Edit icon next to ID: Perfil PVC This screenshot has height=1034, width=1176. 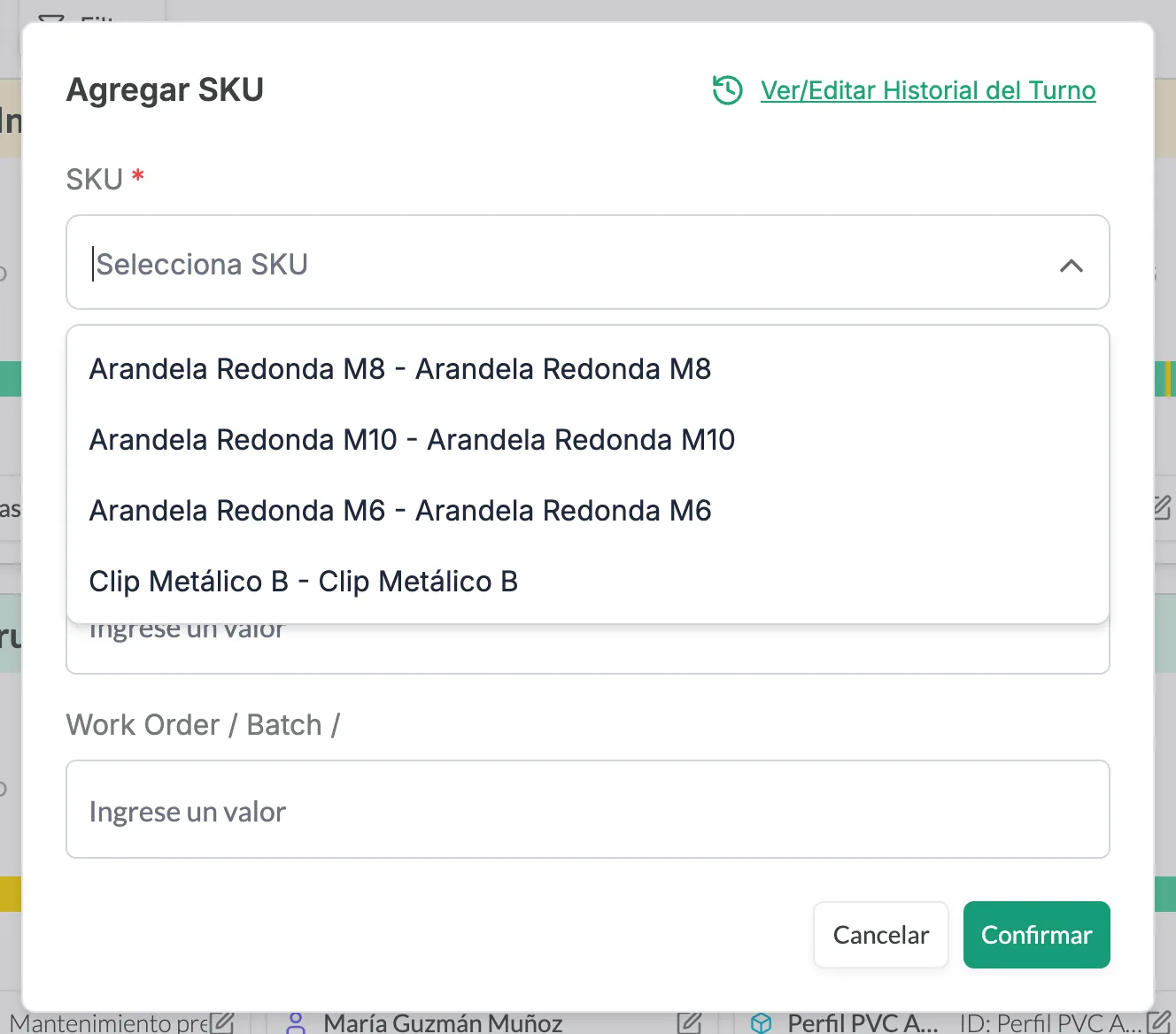pyautogui.click(x=1159, y=1022)
